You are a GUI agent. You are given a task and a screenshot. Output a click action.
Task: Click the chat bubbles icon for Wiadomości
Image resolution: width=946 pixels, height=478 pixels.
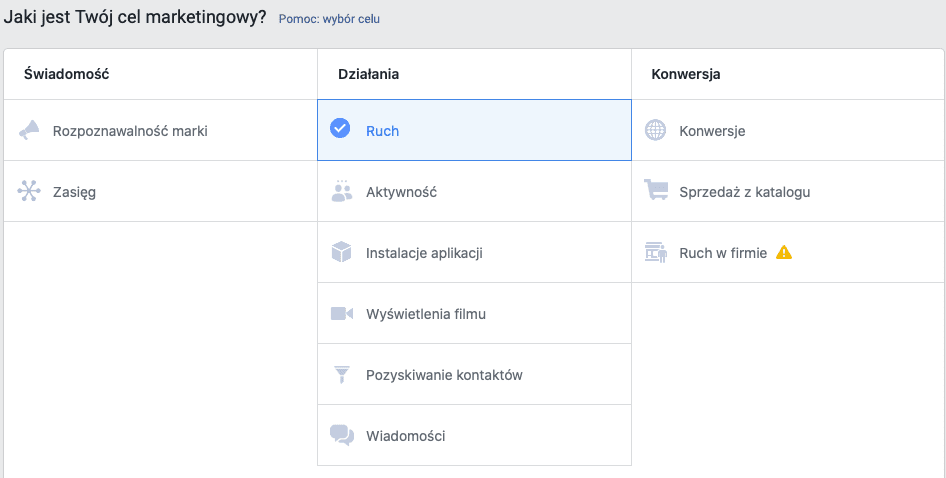[342, 435]
